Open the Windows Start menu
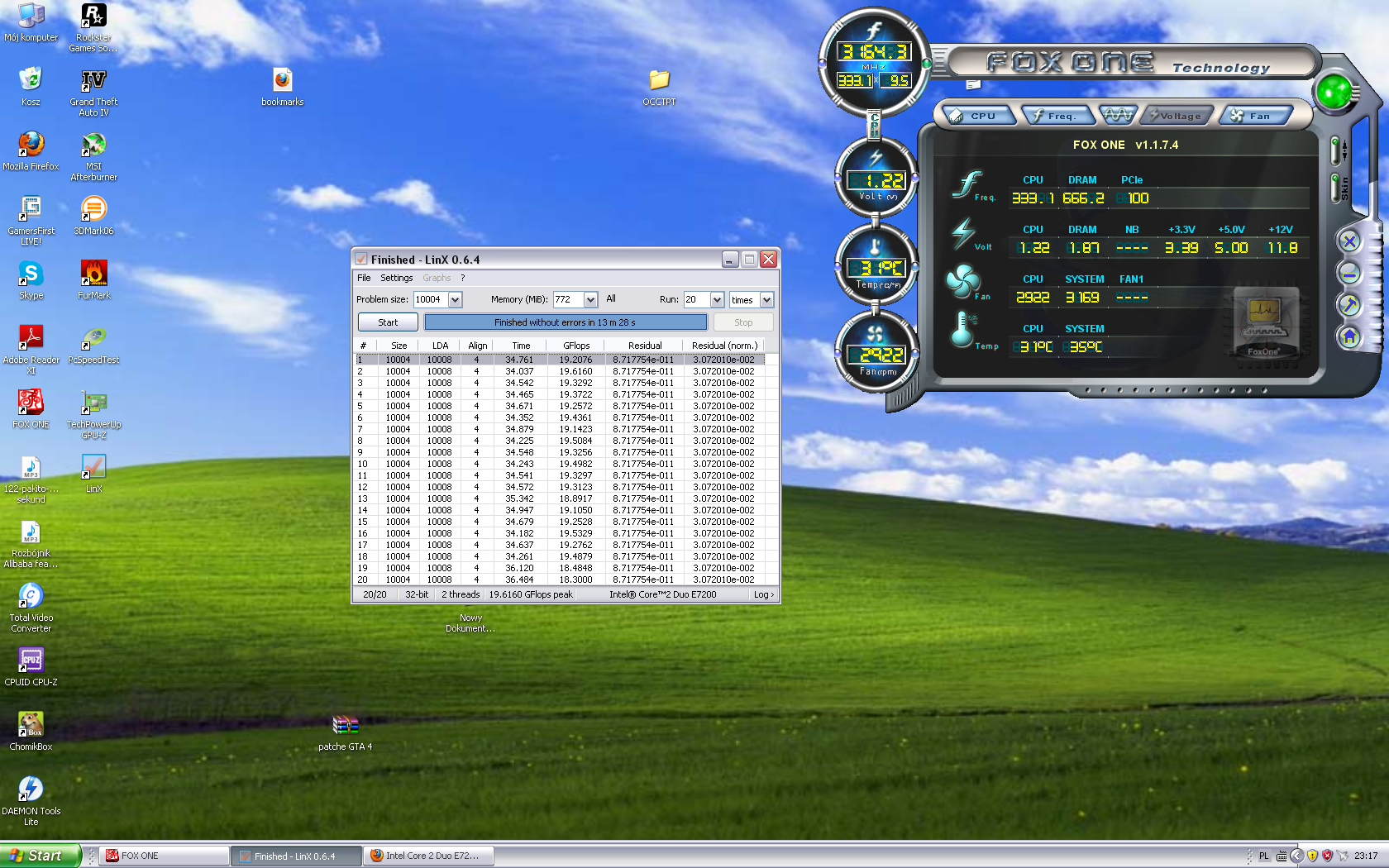1389x868 pixels. coord(40,856)
